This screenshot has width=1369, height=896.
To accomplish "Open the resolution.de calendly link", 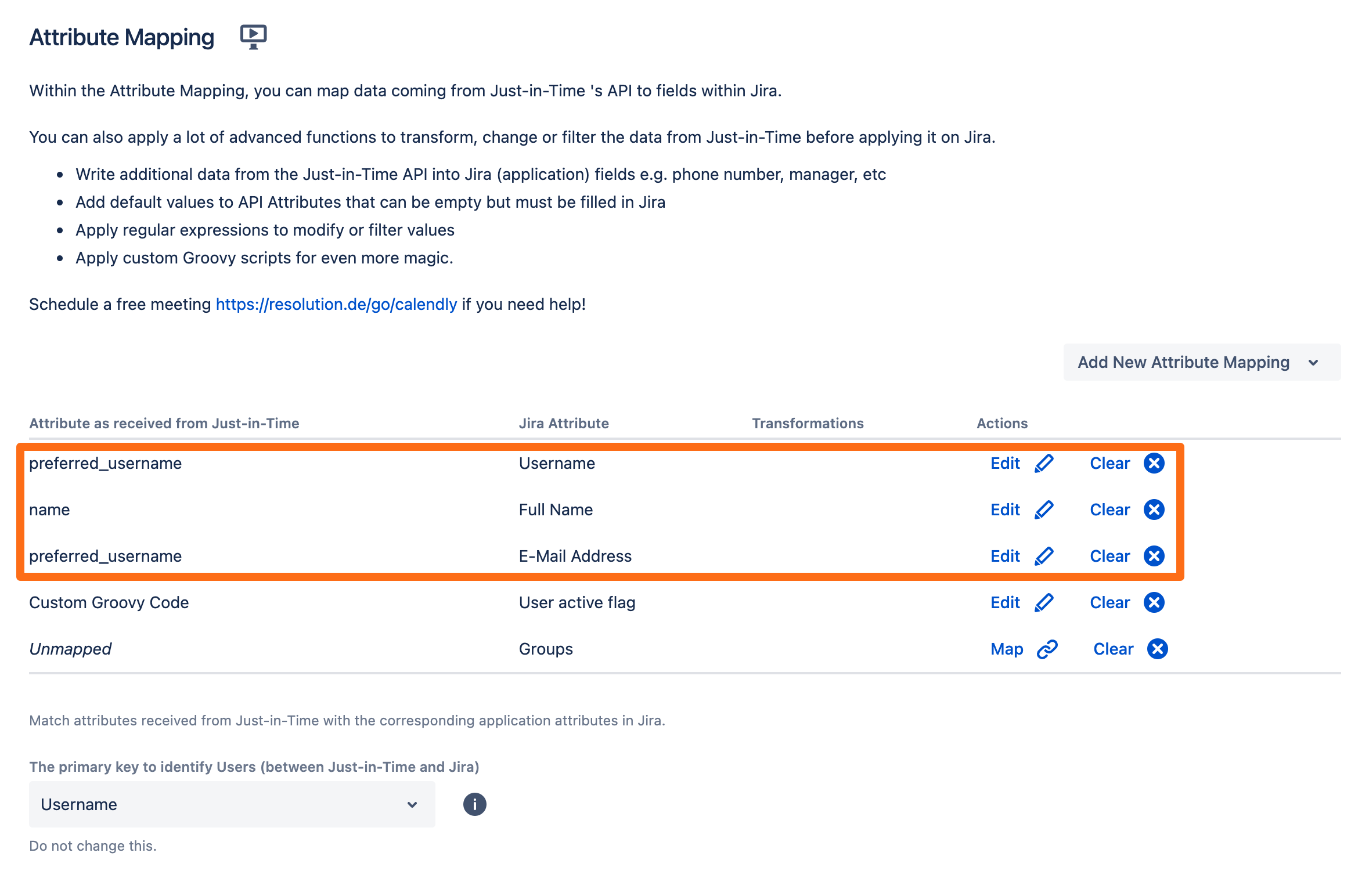I will tap(336, 304).
